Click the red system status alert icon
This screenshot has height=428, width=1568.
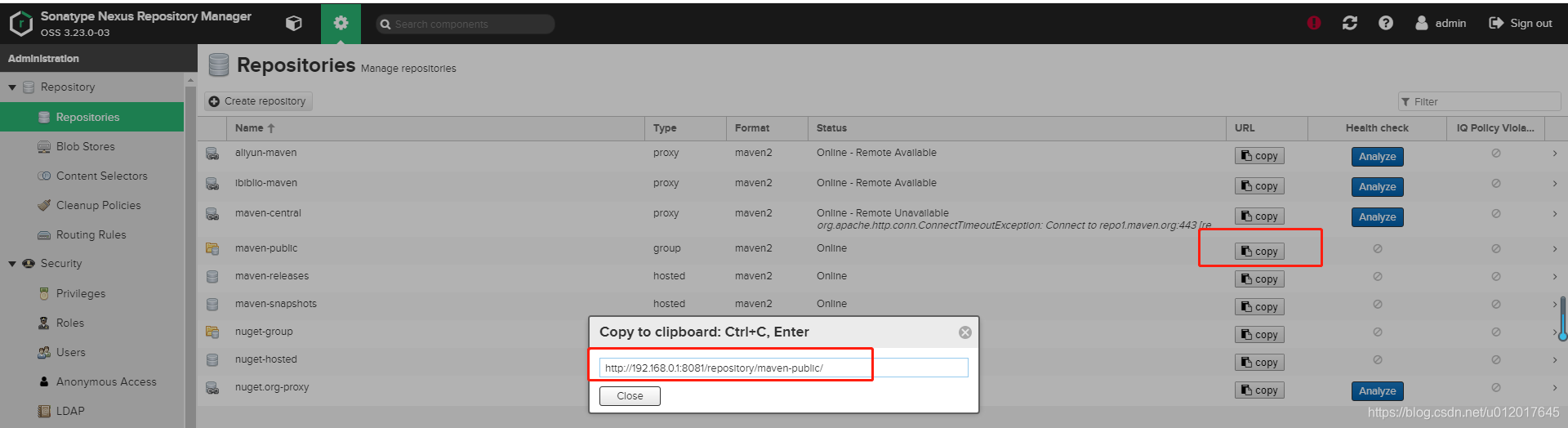[x=1314, y=23]
